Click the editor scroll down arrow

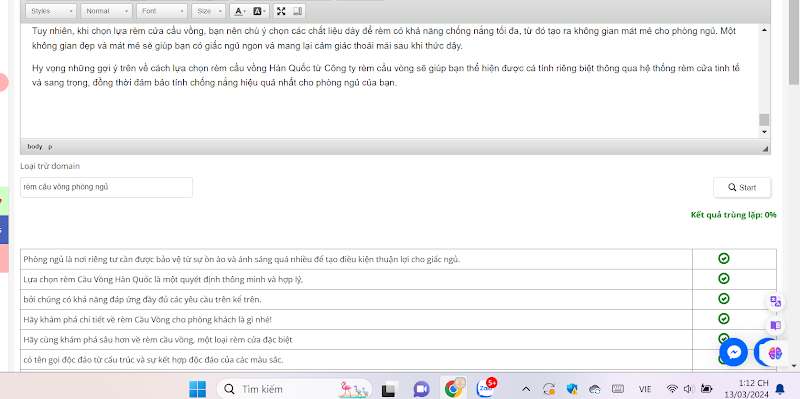pyautogui.click(x=764, y=132)
